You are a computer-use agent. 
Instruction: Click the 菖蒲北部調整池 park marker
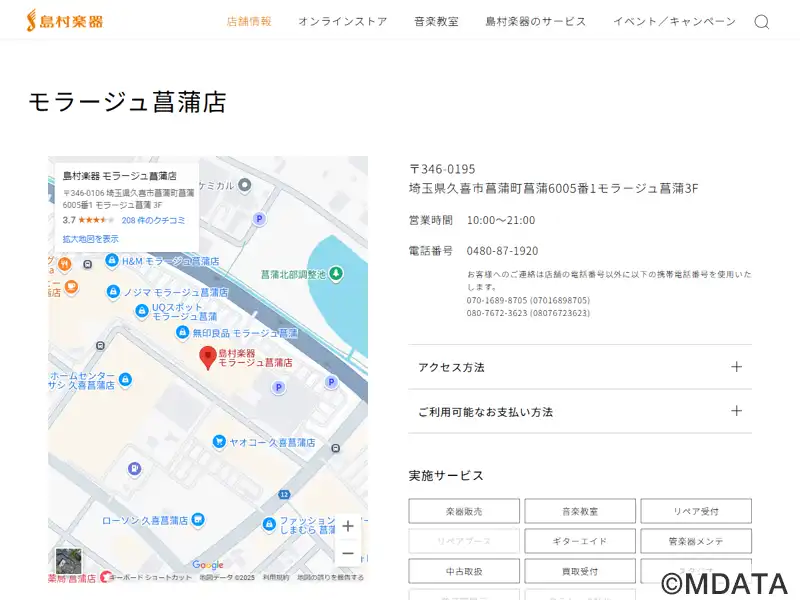click(335, 273)
